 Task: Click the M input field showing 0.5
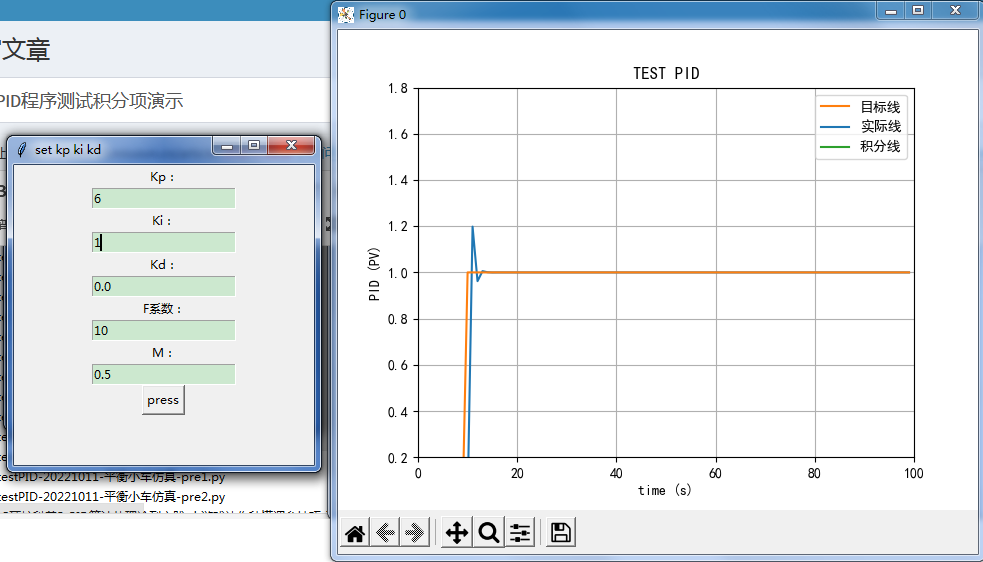click(x=163, y=374)
